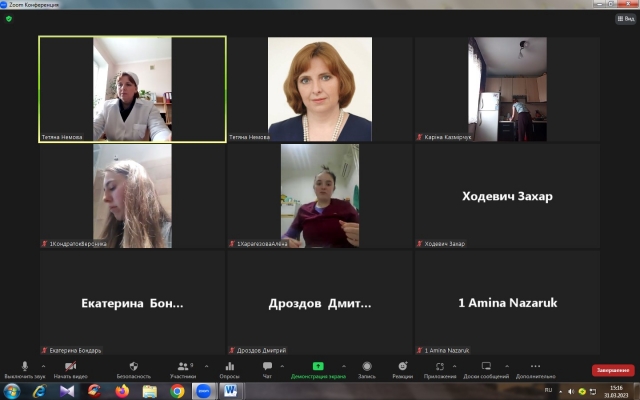The image size is (640, 400).
Task: Open the Вид view layout menu
Action: [626, 19]
